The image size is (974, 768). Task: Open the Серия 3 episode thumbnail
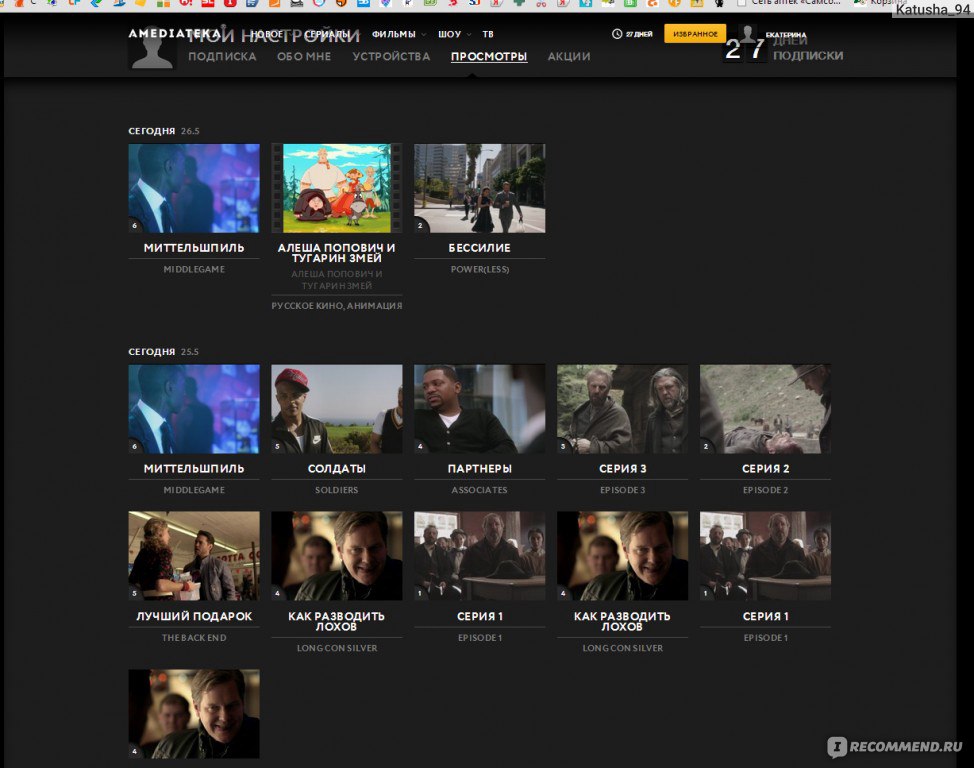[x=622, y=409]
